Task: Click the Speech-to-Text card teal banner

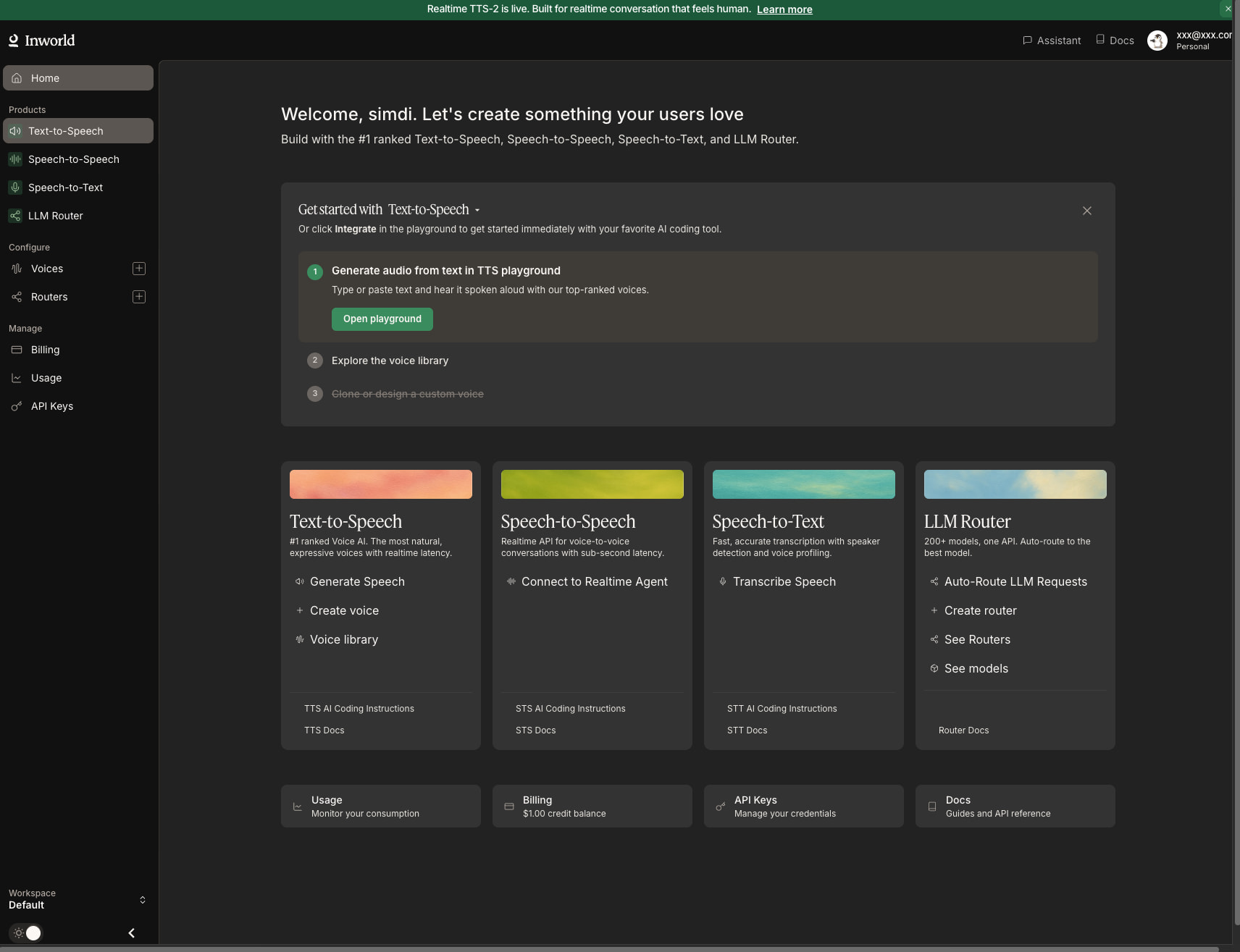Action: [x=804, y=484]
